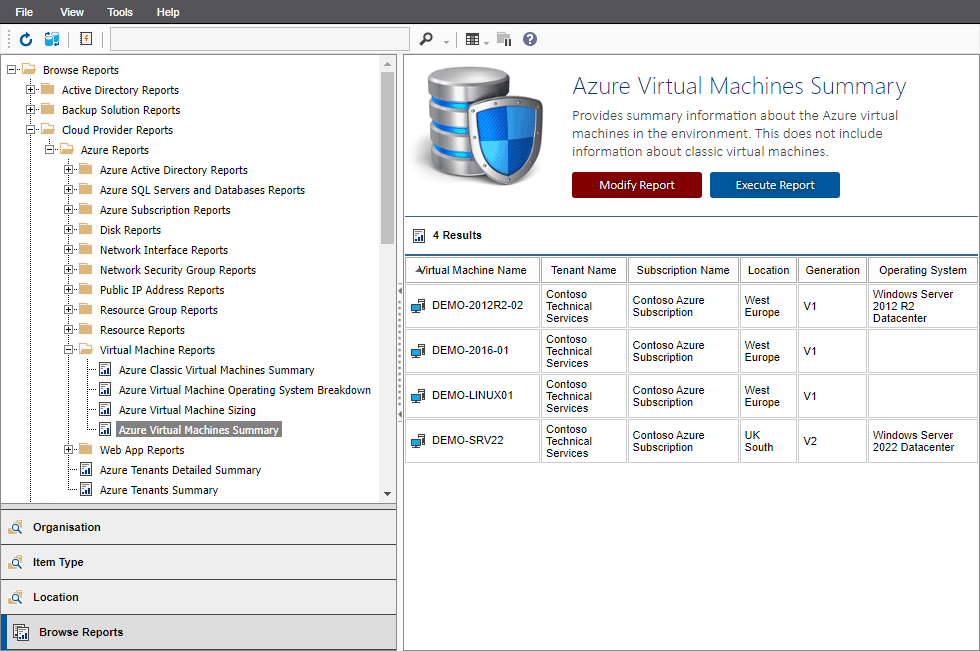Click the DEMO-SRV22 VM icon
The height and width of the screenshot is (651, 980).
tap(418, 440)
